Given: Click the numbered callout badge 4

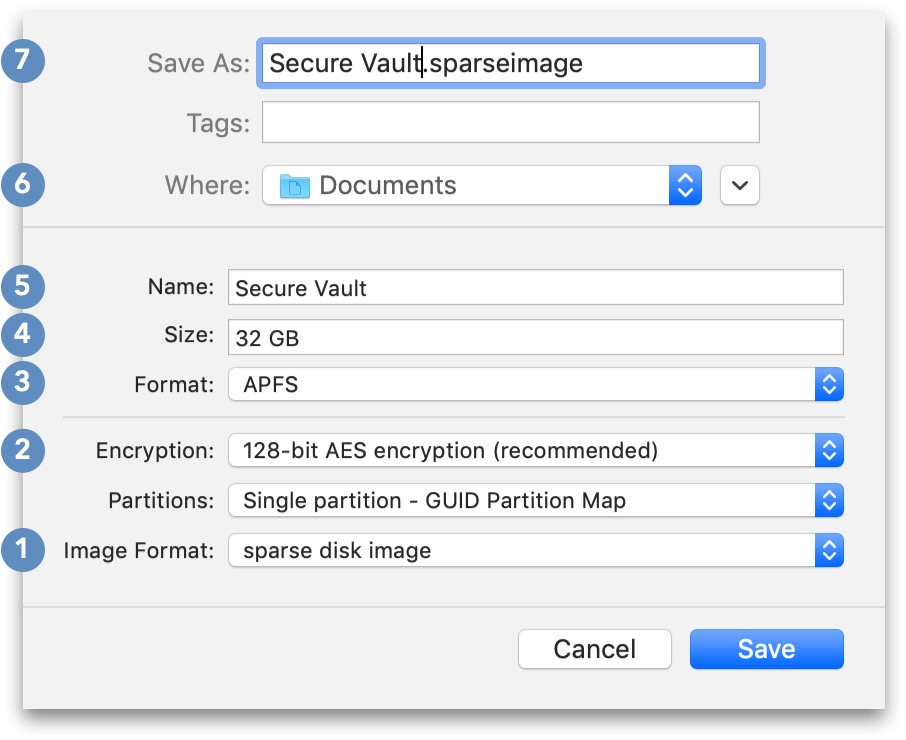Looking at the screenshot, I should pyautogui.click(x=24, y=335).
